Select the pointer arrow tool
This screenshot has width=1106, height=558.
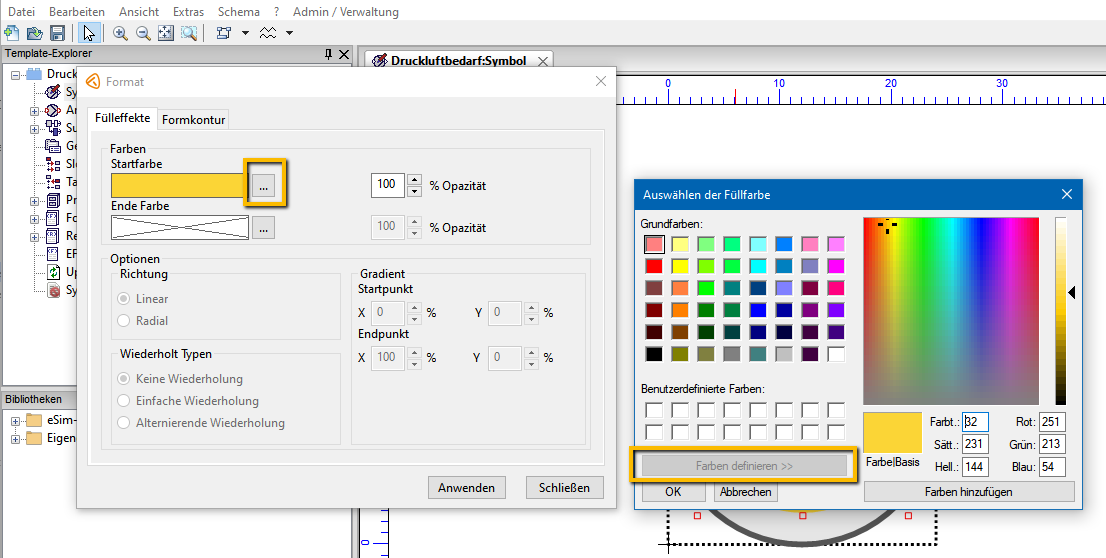89,33
